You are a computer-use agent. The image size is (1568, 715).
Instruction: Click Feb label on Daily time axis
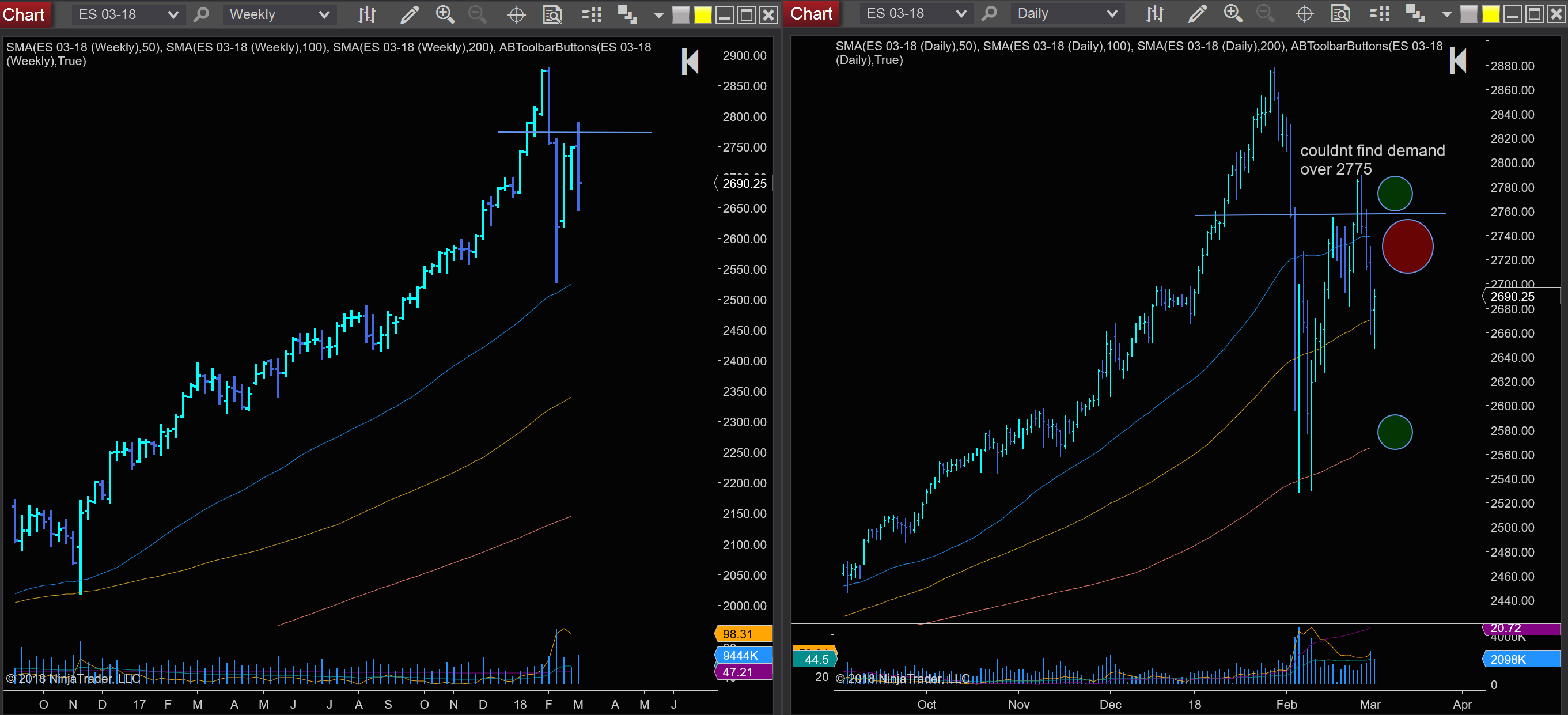pyautogui.click(x=1286, y=704)
